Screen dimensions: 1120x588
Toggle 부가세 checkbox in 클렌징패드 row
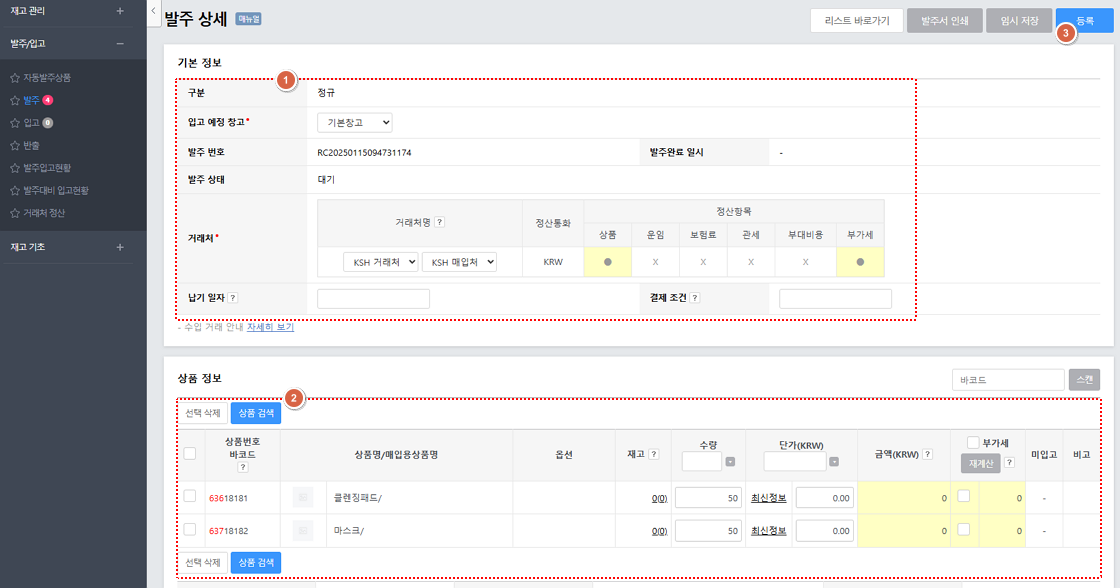(x=964, y=496)
